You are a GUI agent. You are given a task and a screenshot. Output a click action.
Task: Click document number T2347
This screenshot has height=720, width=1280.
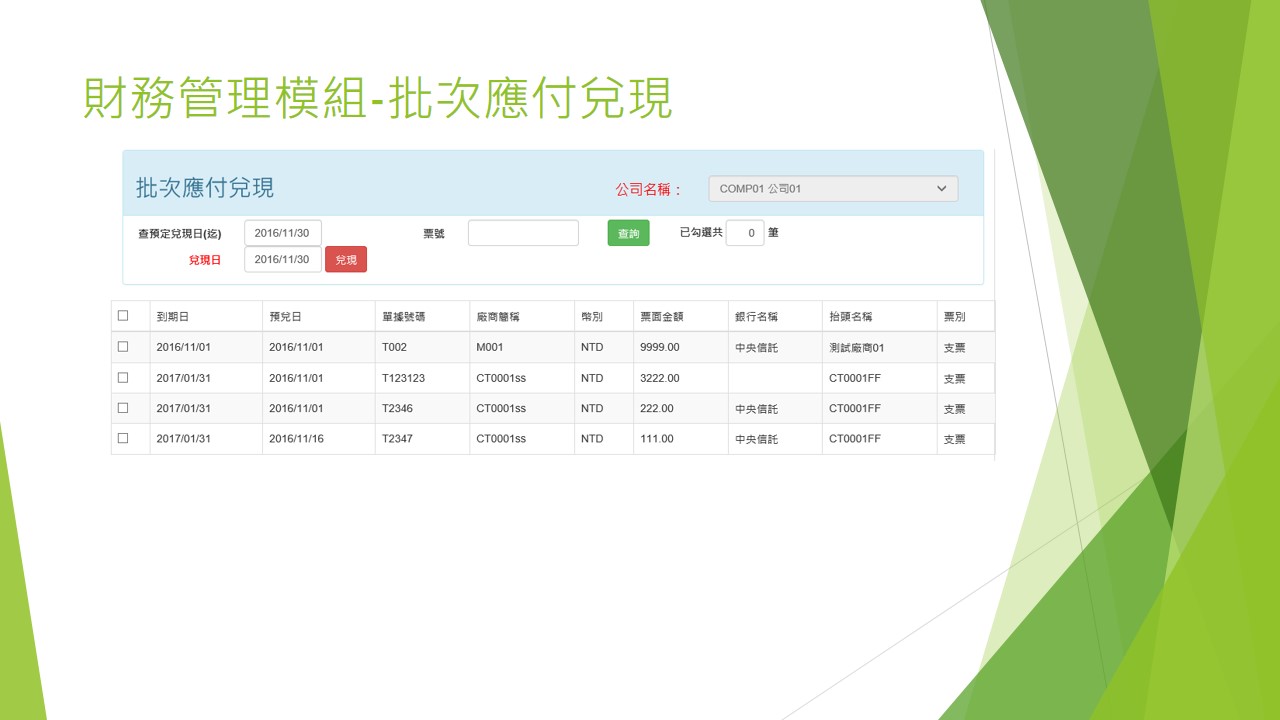pos(397,439)
